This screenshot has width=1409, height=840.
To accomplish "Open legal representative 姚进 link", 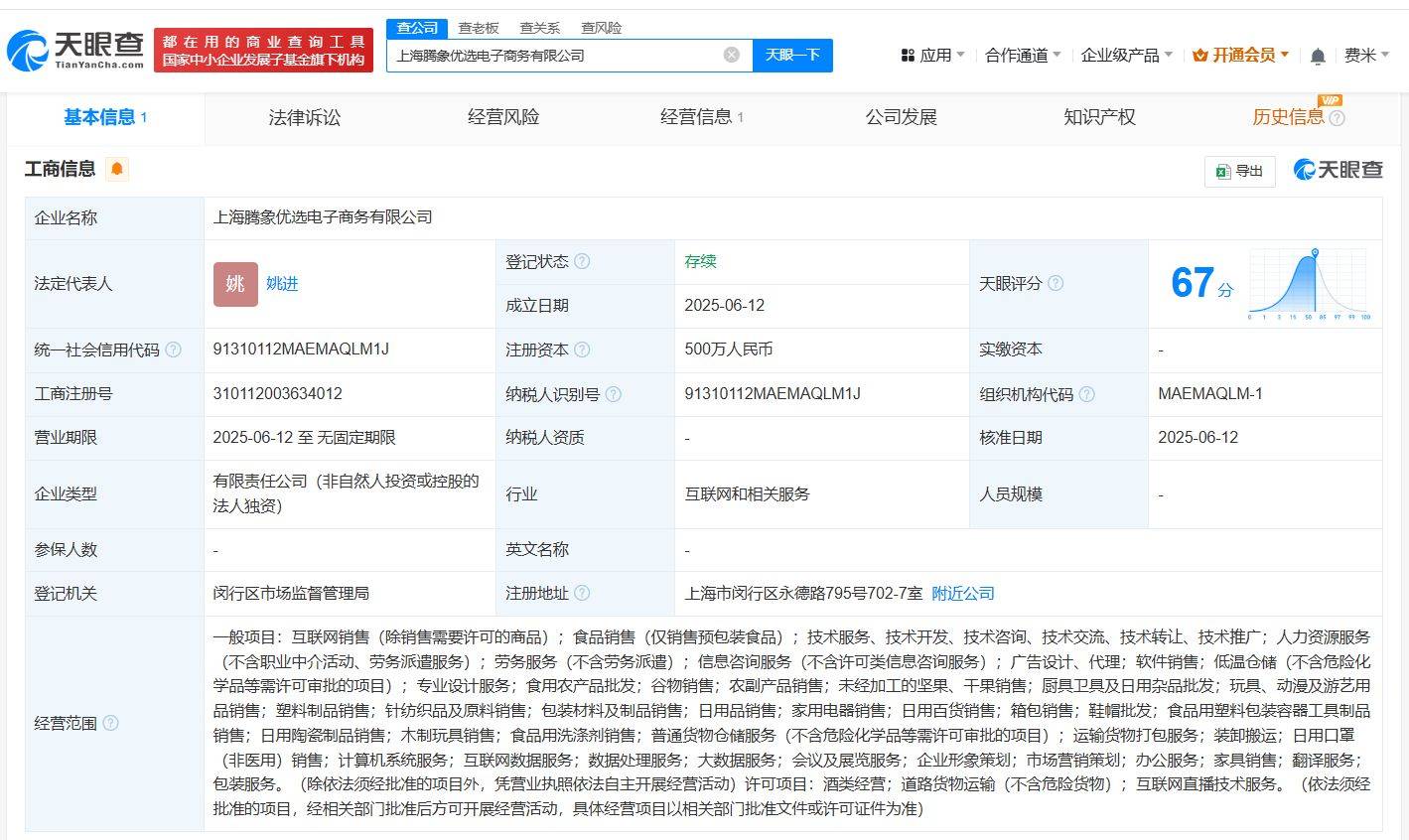I will point(282,284).
